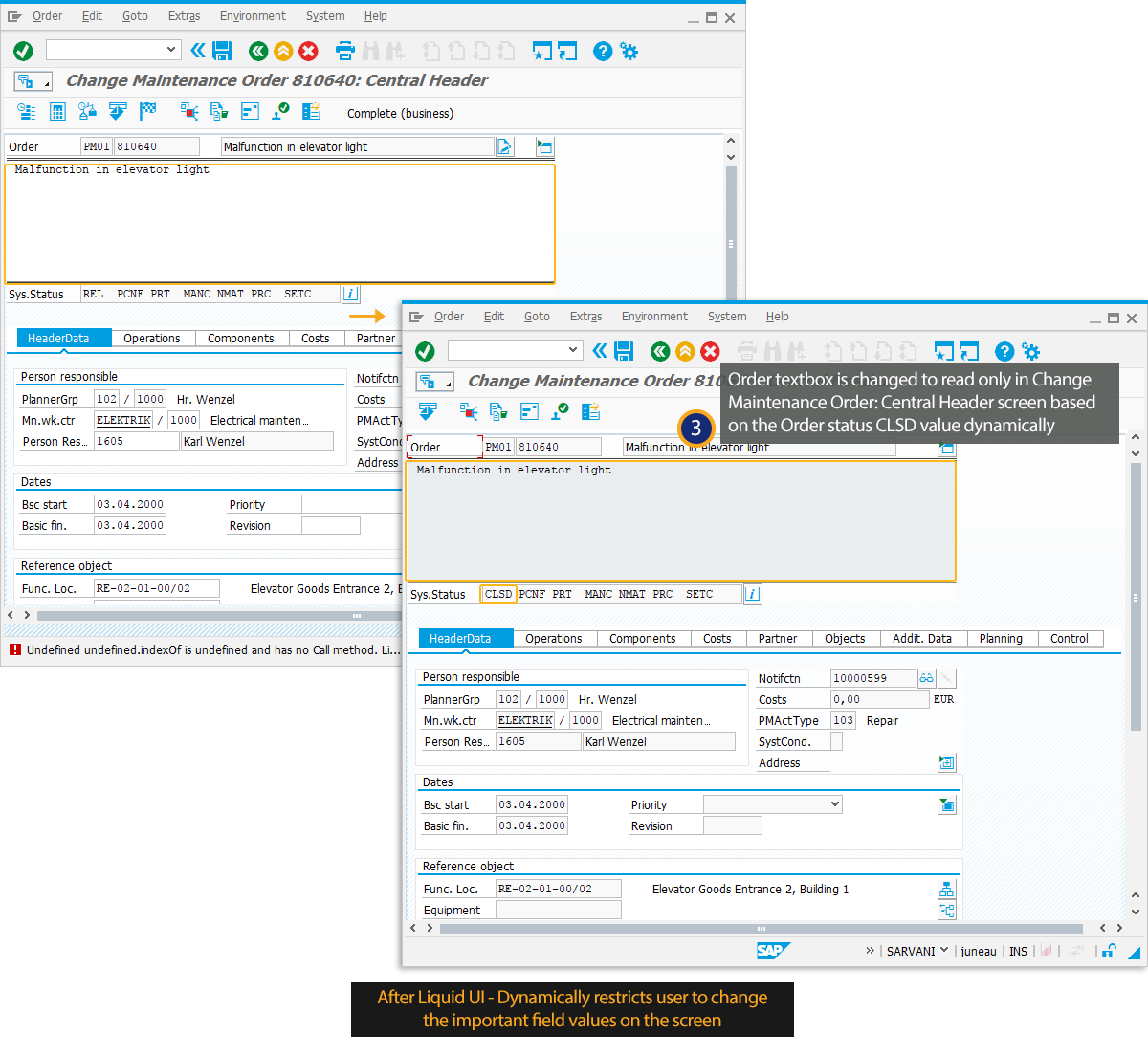
Task: Click green Back icon in front window
Action: pos(660,351)
